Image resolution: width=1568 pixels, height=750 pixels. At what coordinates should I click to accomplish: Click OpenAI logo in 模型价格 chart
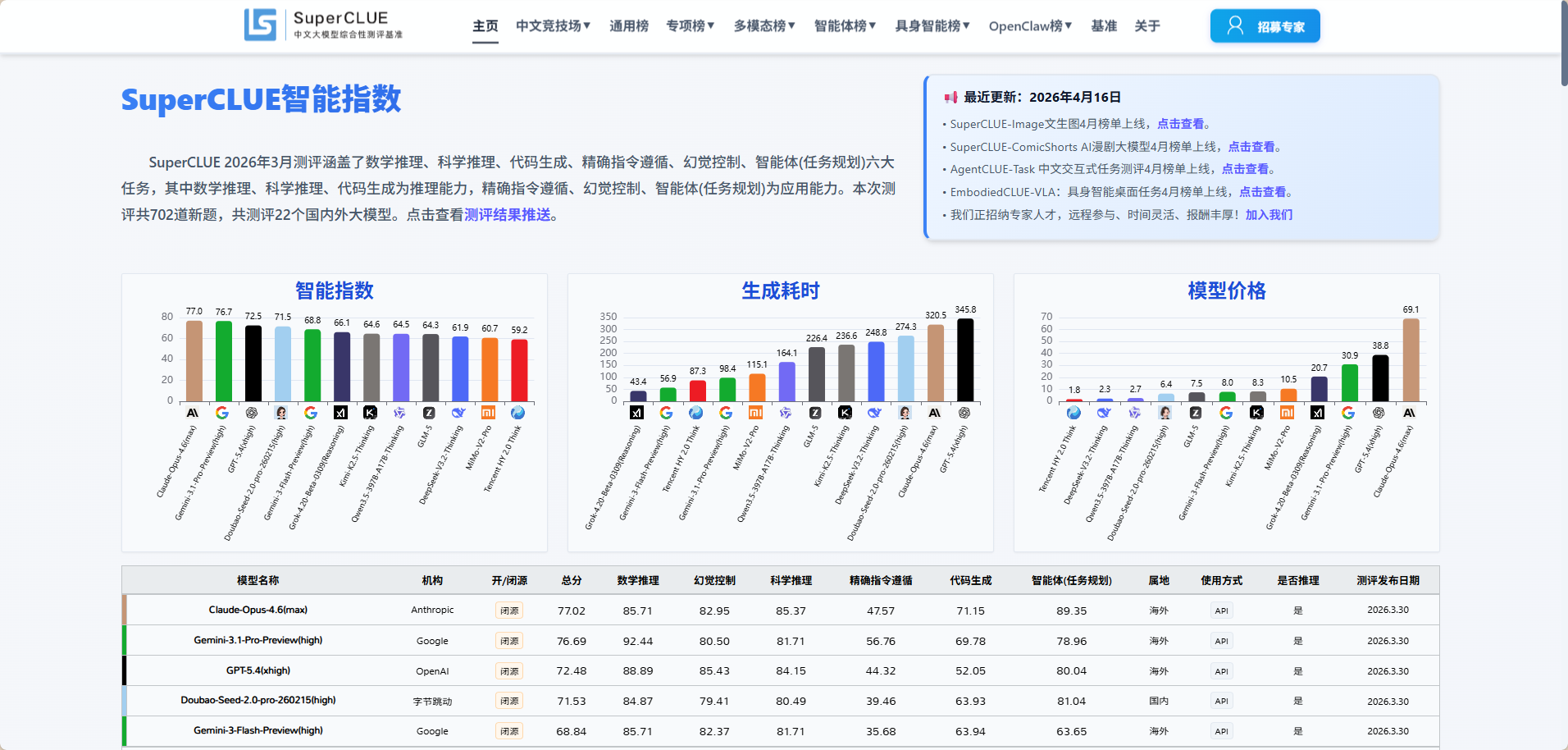(1379, 413)
